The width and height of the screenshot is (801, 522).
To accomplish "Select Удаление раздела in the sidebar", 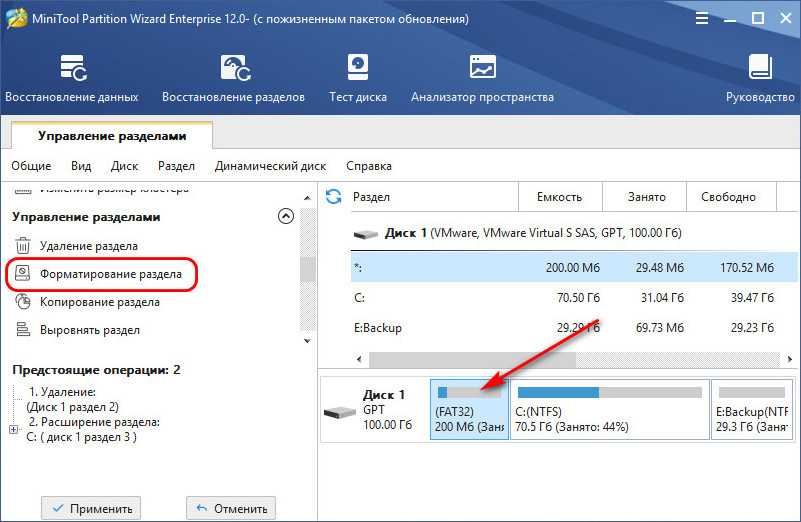I will click(x=88, y=245).
